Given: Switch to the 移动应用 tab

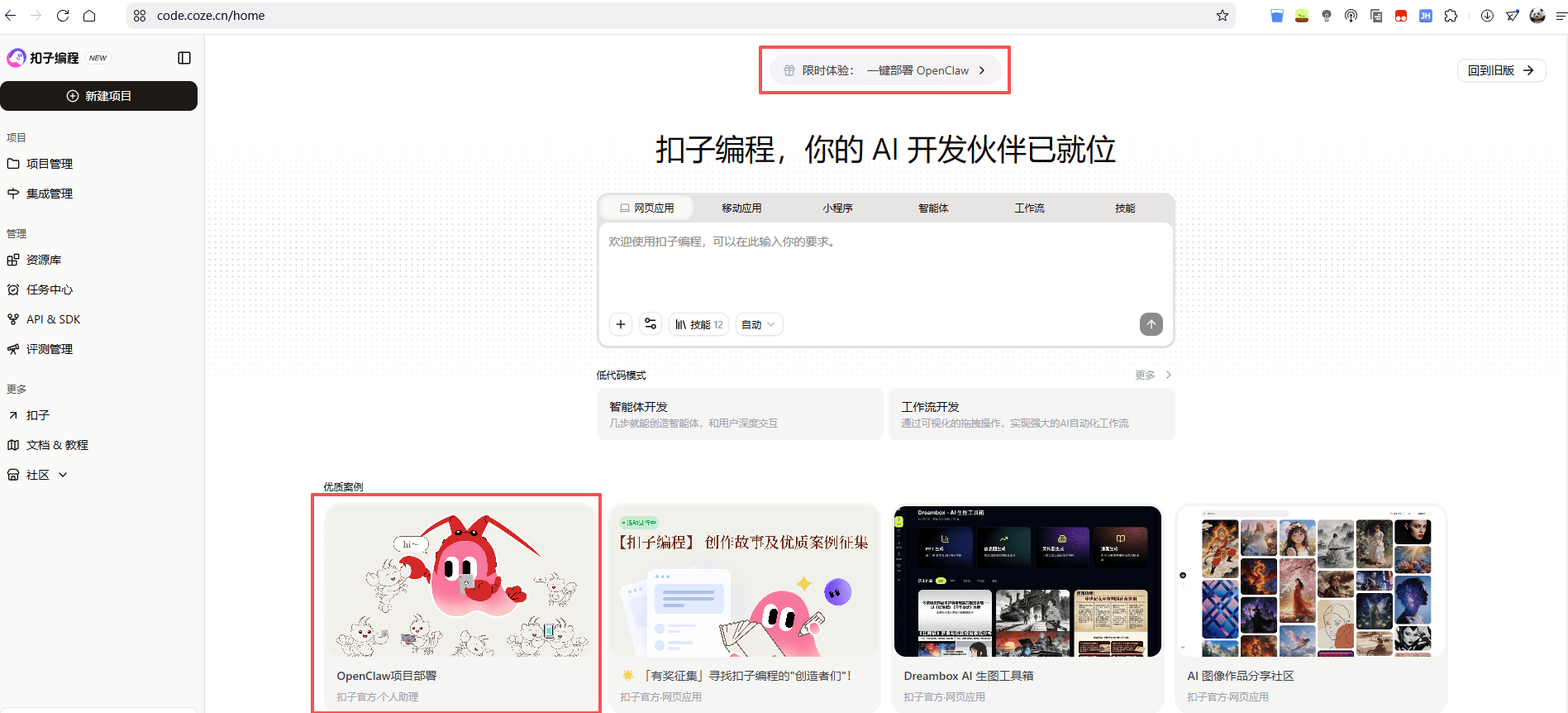Looking at the screenshot, I should pos(741,208).
